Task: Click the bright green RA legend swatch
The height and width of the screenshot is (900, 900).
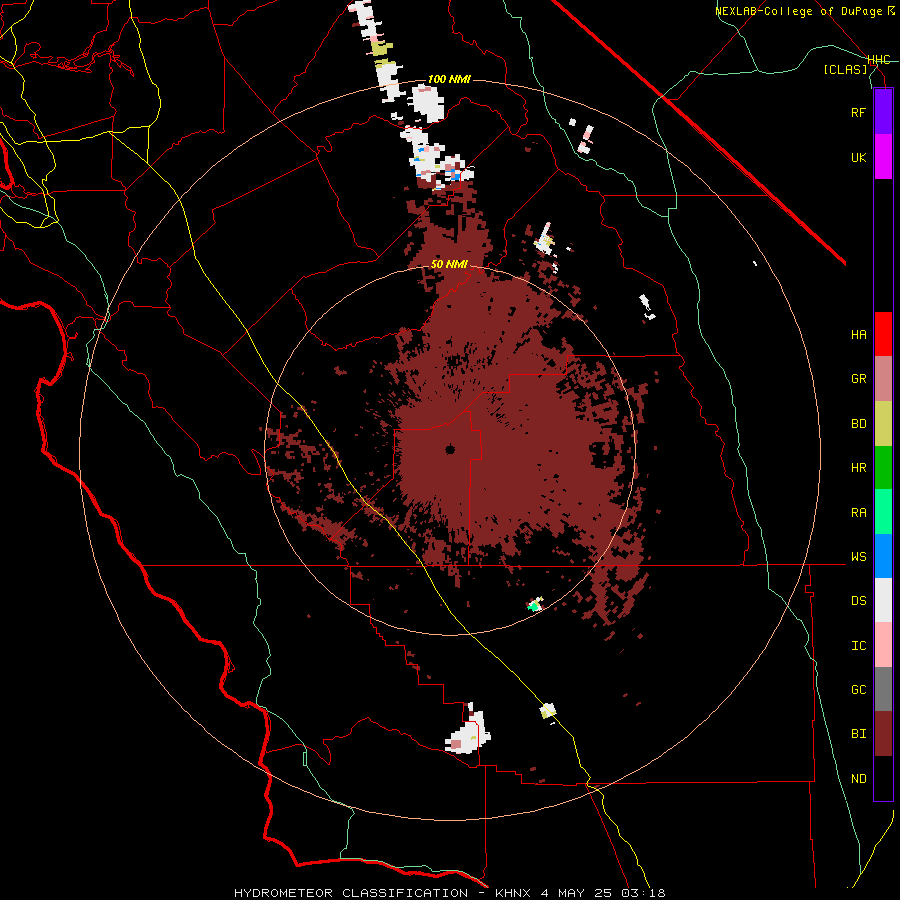Action: coord(883,512)
